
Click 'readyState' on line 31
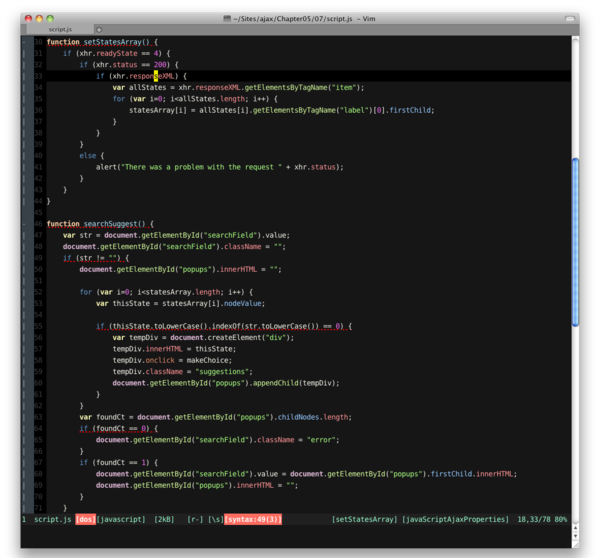(117, 53)
